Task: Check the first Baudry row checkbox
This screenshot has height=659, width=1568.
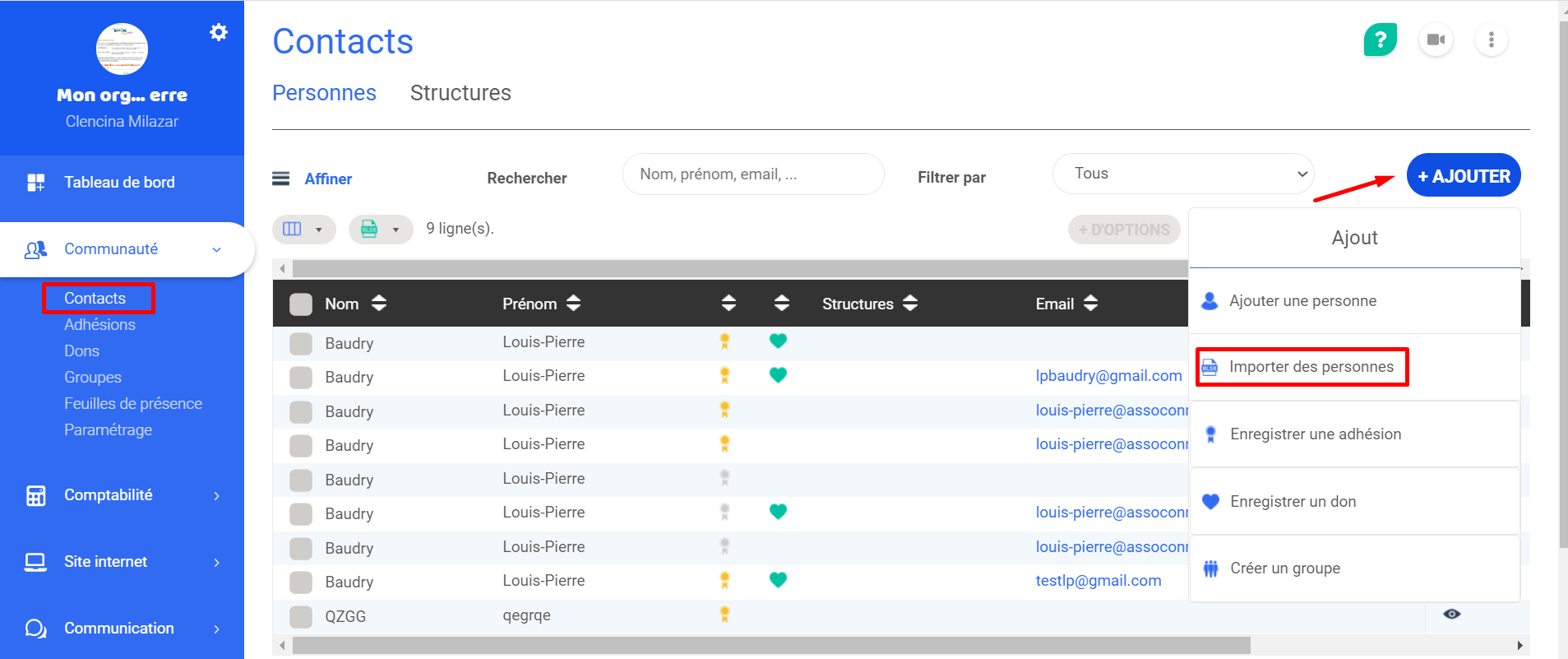Action: pyautogui.click(x=301, y=343)
